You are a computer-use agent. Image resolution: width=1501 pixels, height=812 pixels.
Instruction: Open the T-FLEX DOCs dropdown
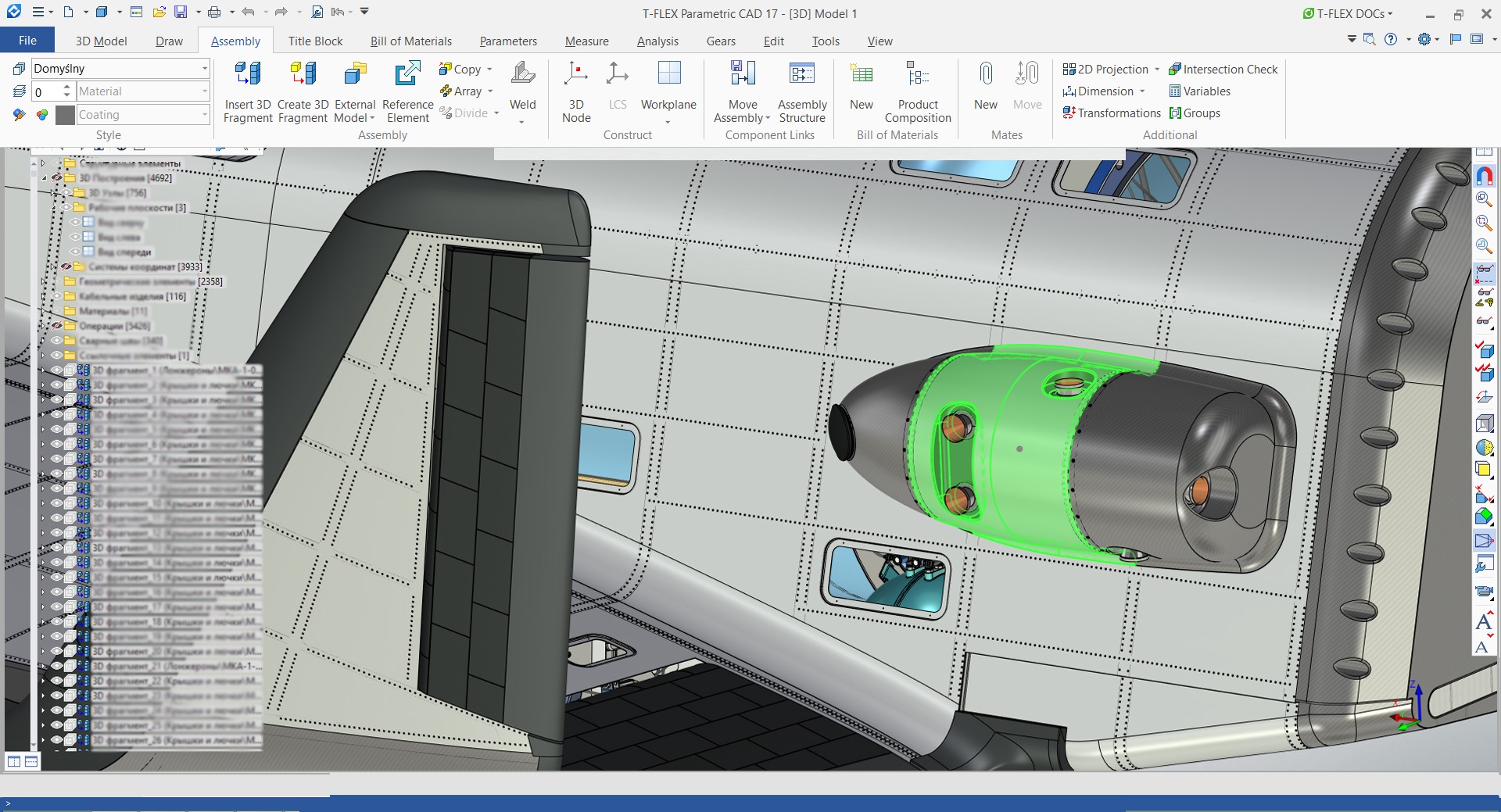1348,13
